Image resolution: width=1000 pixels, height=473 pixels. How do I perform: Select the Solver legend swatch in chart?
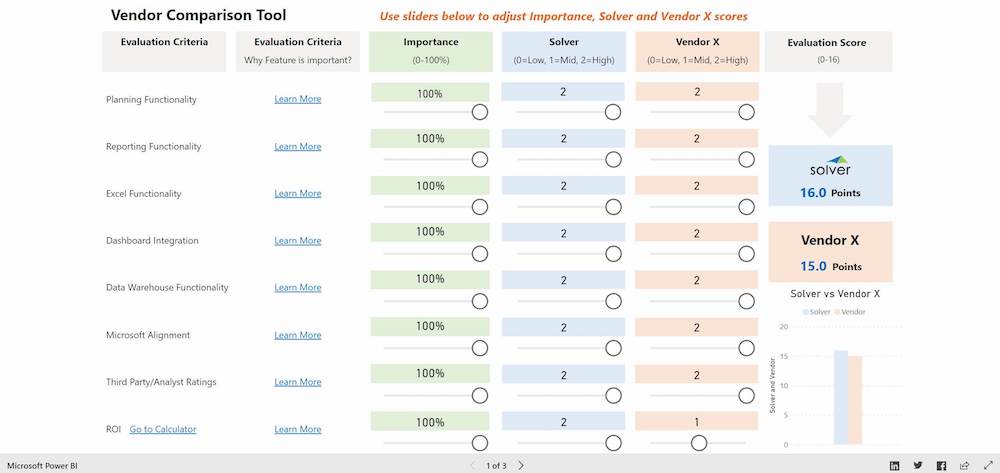806,312
